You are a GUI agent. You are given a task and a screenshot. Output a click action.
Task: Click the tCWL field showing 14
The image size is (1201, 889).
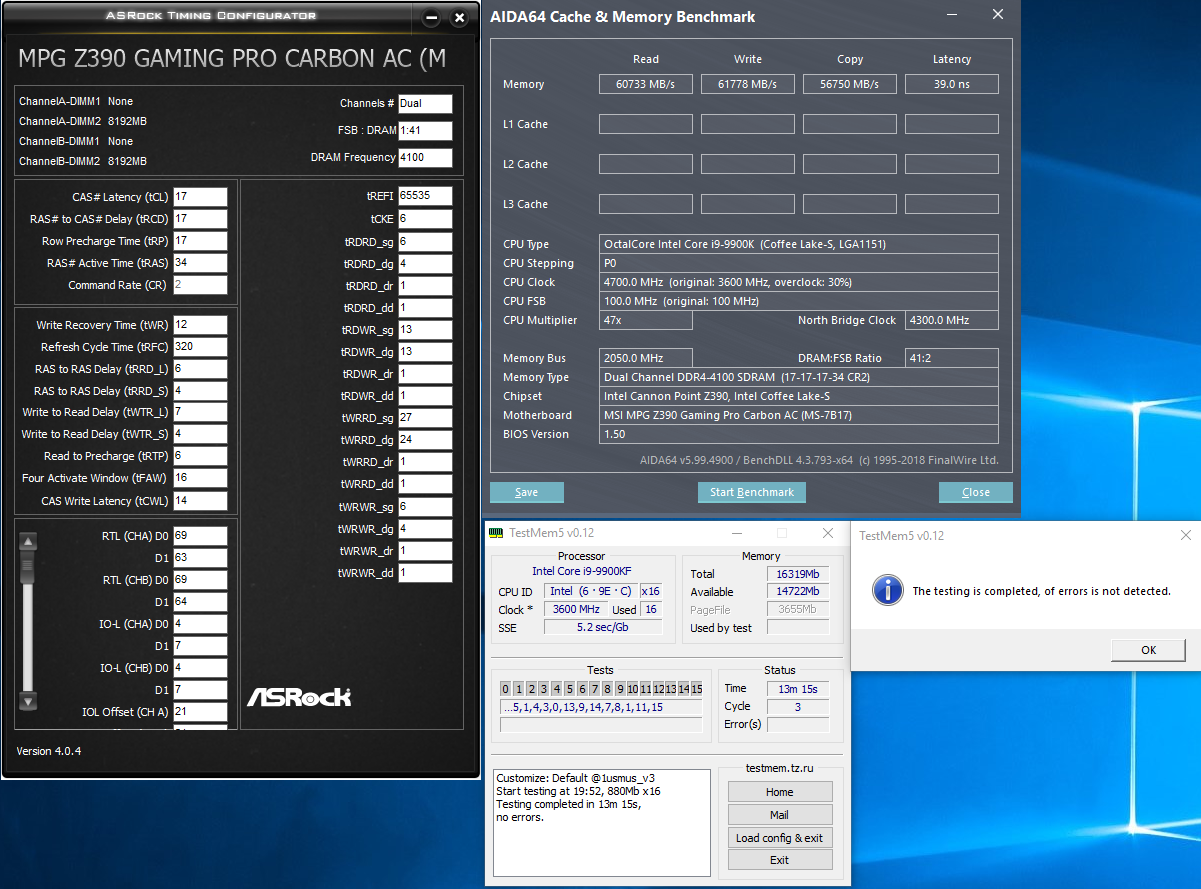click(200, 501)
